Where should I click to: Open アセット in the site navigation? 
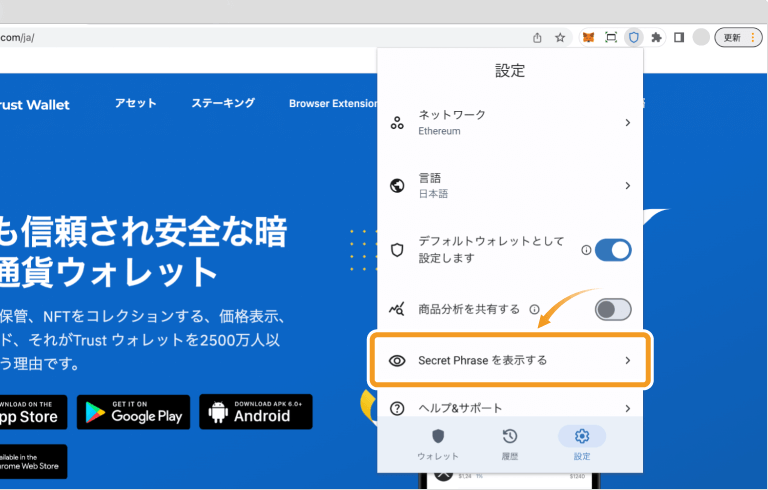pos(136,103)
